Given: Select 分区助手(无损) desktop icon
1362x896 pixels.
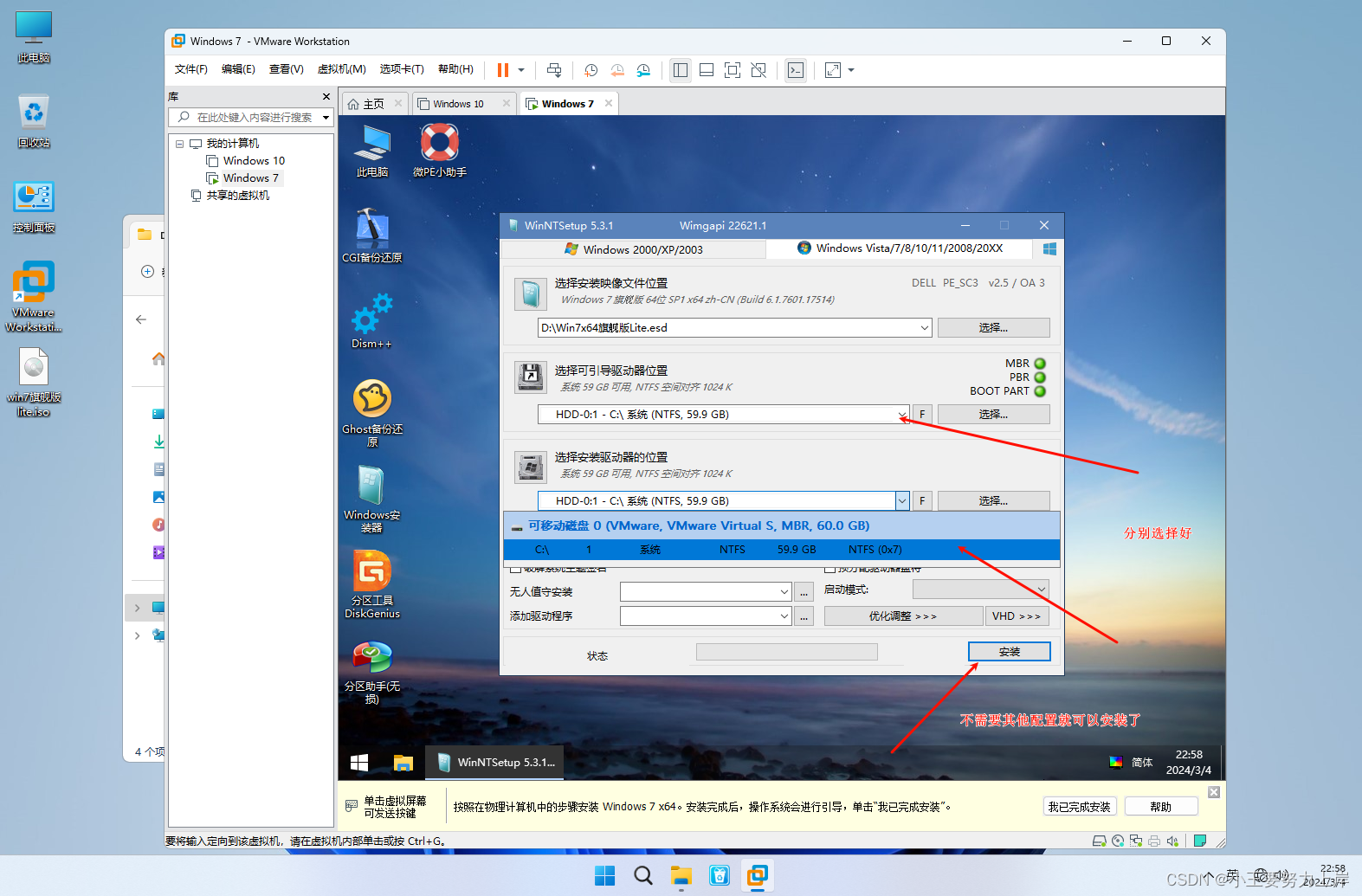Looking at the screenshot, I should (372, 673).
